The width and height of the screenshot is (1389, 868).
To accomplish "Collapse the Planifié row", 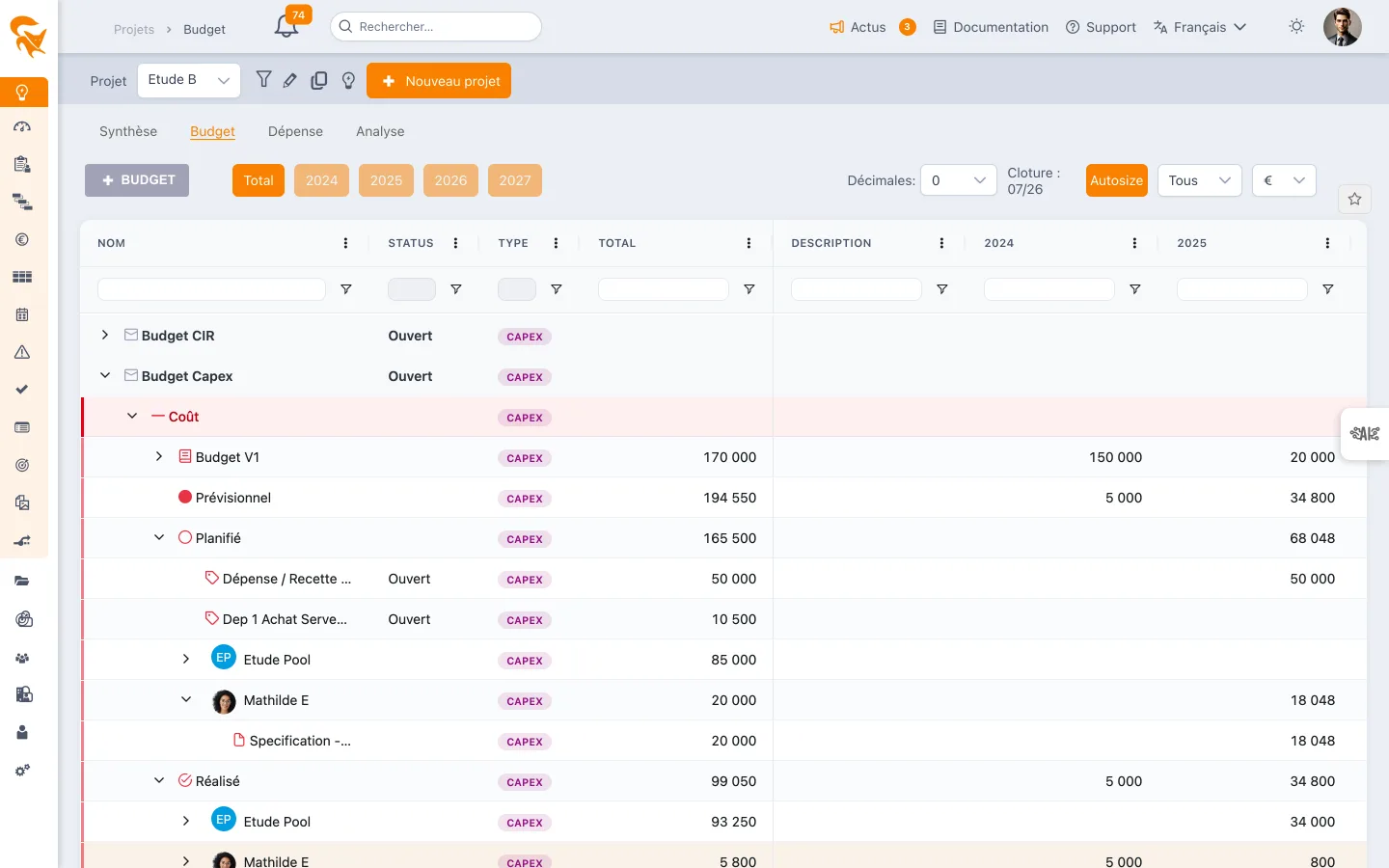I will coord(159,537).
